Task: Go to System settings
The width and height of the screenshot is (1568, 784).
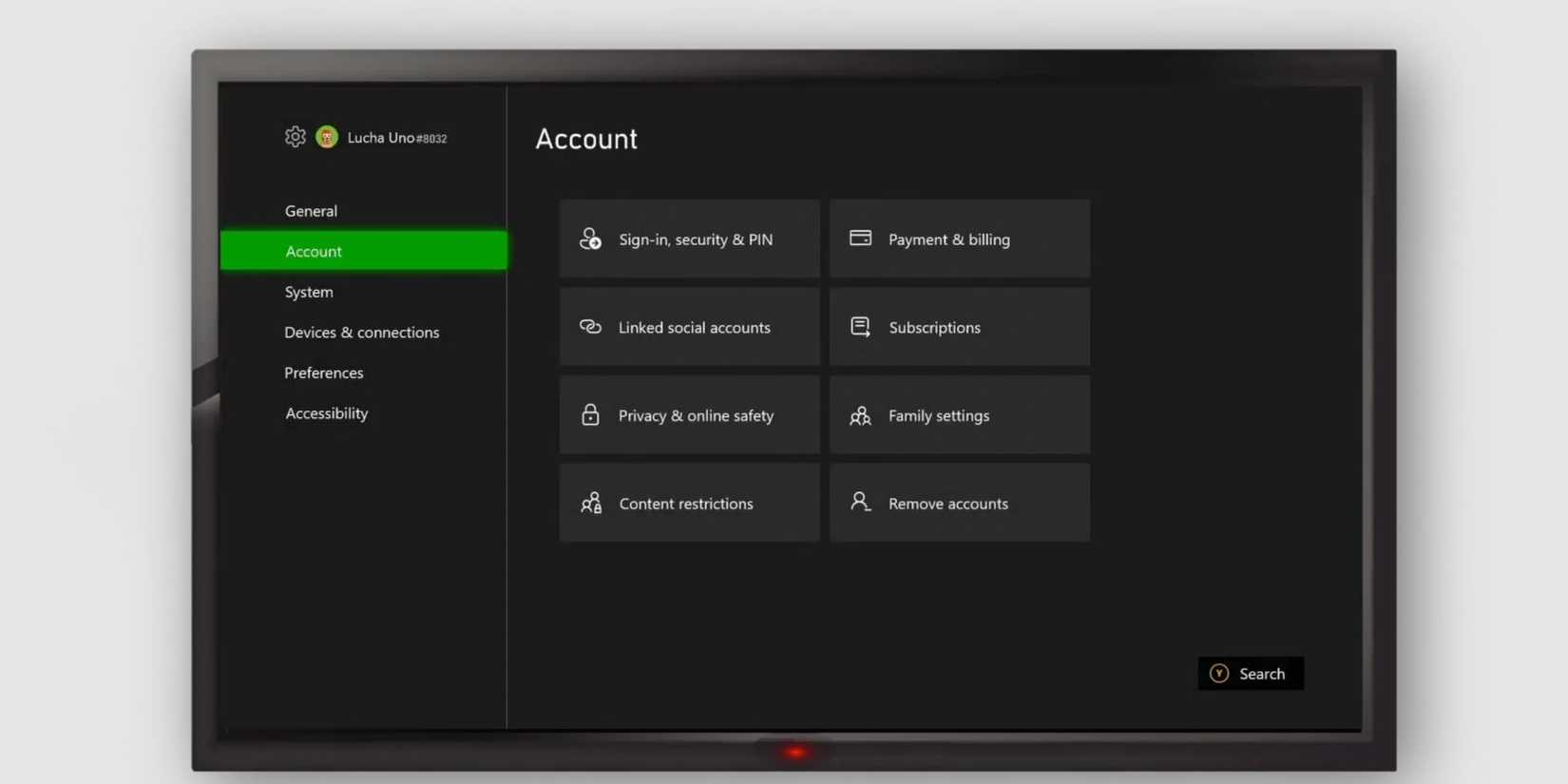Action: coord(309,292)
